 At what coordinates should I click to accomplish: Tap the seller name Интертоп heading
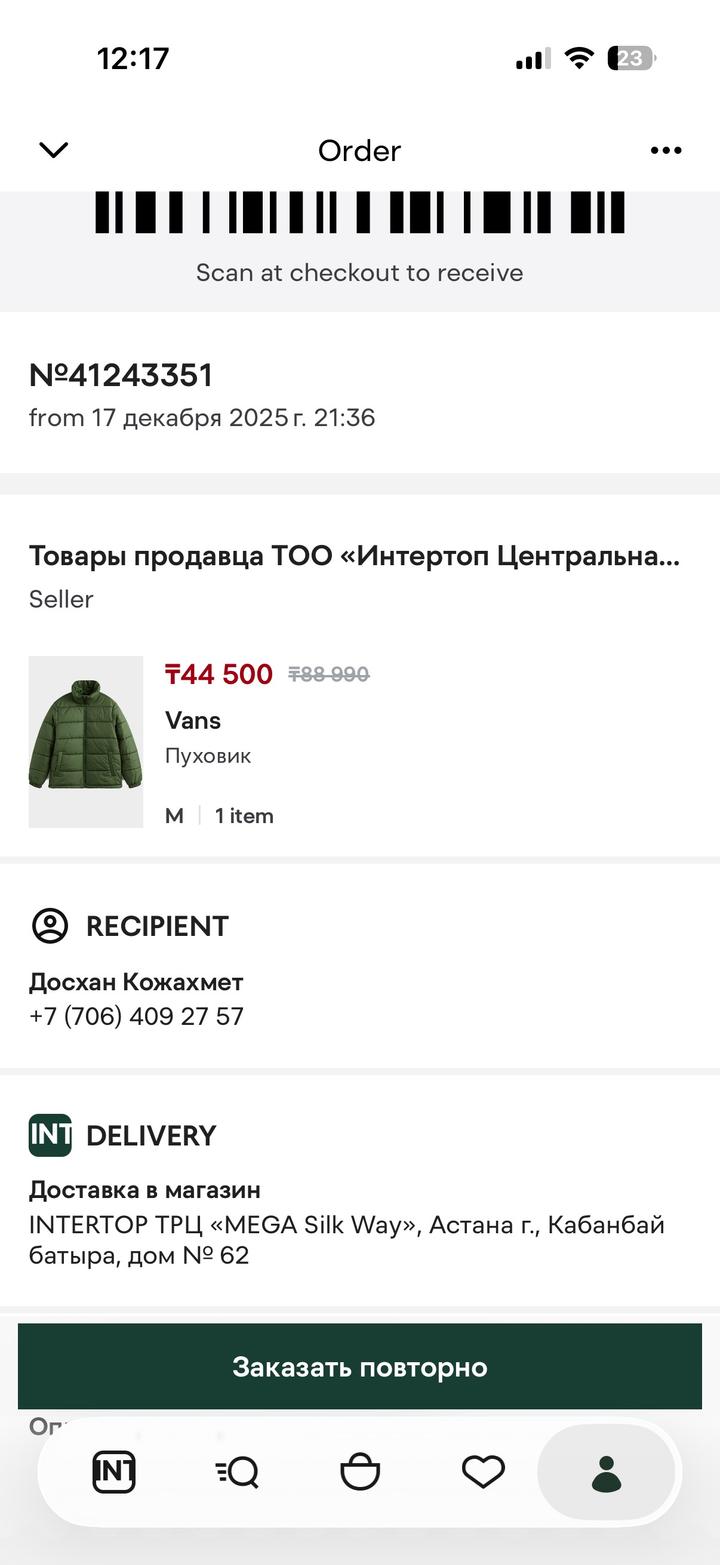point(354,556)
